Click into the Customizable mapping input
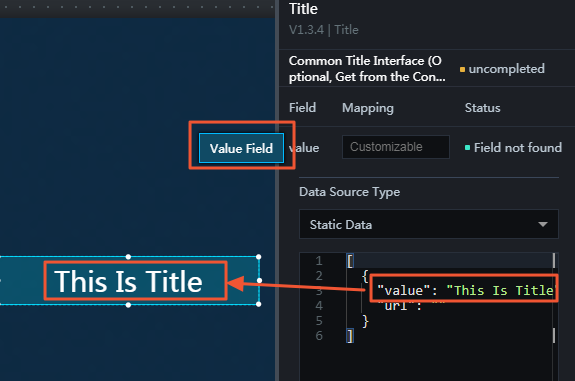This screenshot has height=381, width=575. [396, 147]
